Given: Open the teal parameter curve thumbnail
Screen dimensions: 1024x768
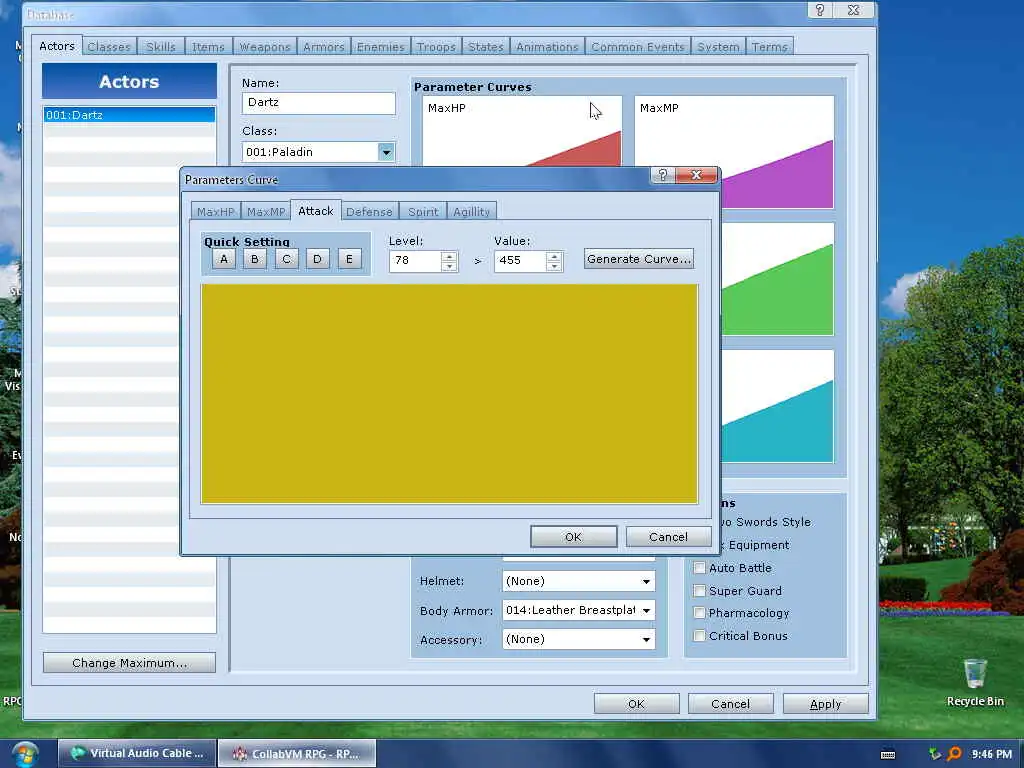Looking at the screenshot, I should [x=777, y=406].
